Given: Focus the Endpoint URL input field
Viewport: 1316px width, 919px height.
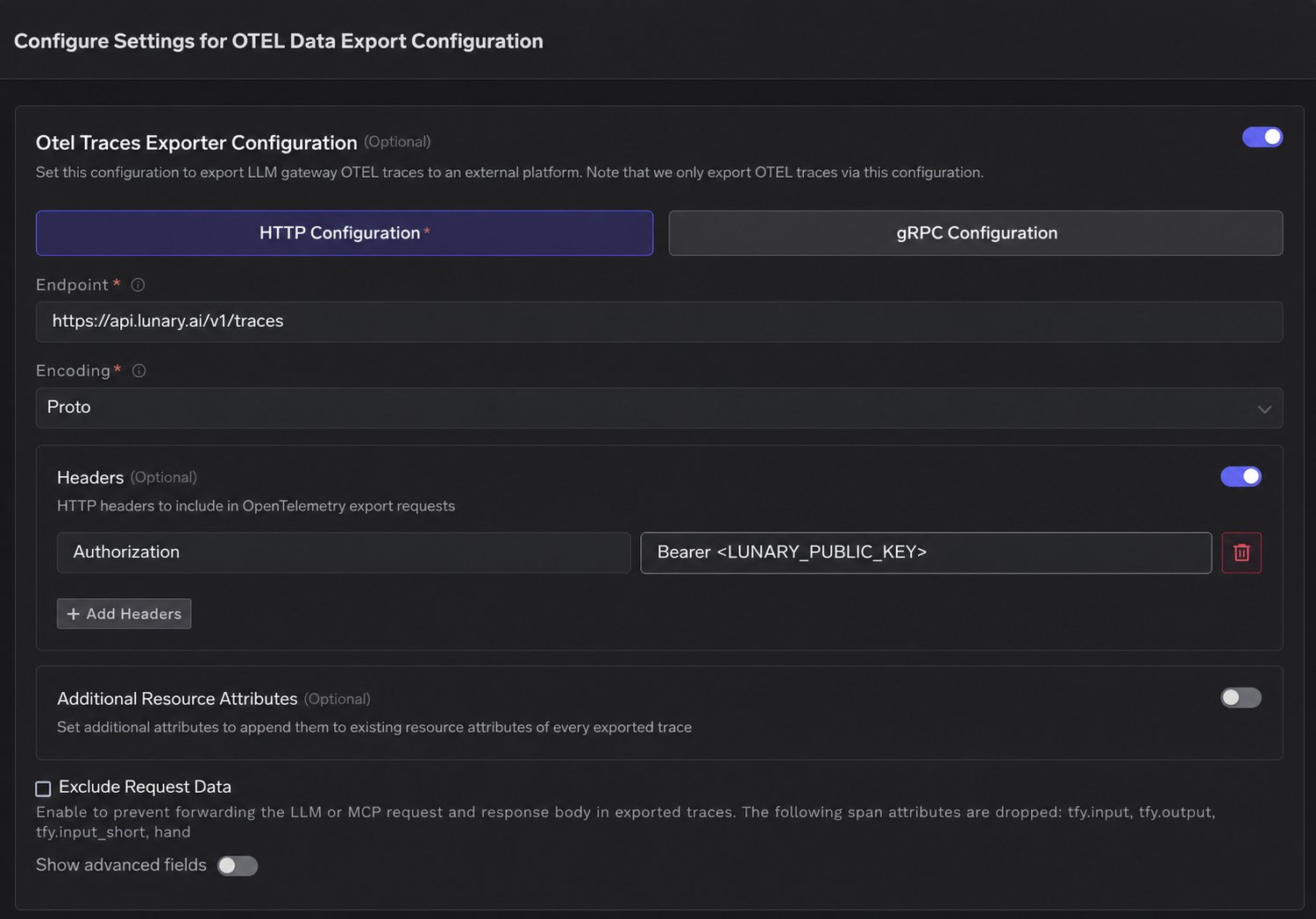Looking at the screenshot, I should [x=659, y=322].
